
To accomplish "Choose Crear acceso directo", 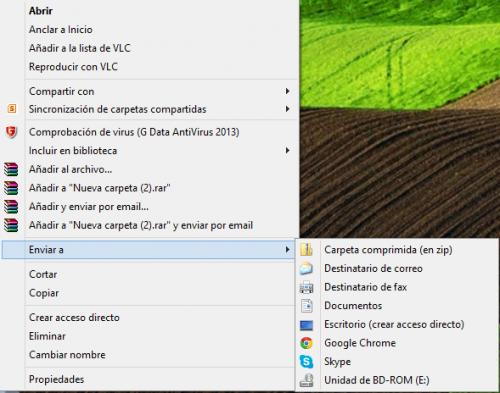I will point(74,317).
